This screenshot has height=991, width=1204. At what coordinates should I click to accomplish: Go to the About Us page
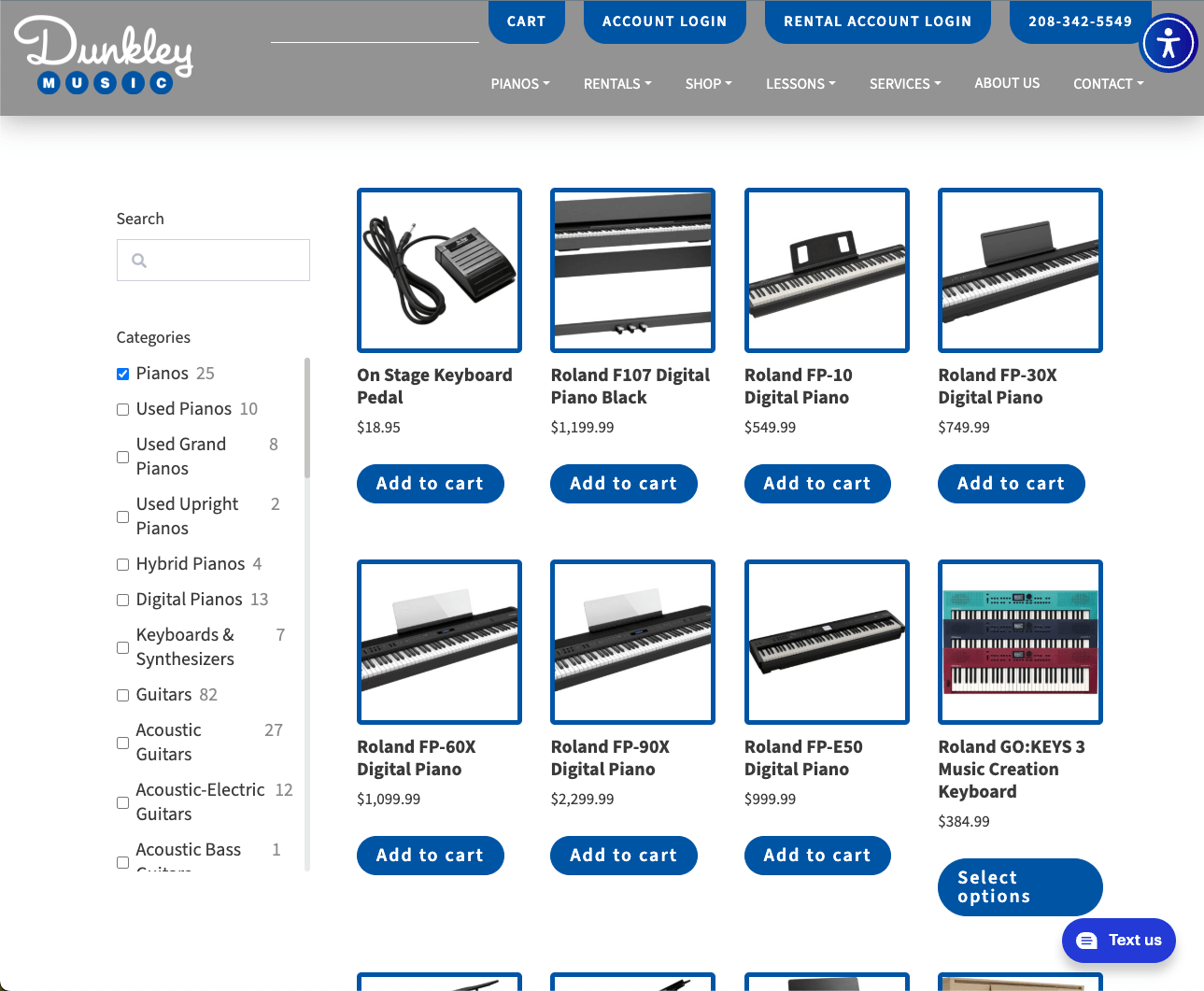pyautogui.click(x=1006, y=83)
